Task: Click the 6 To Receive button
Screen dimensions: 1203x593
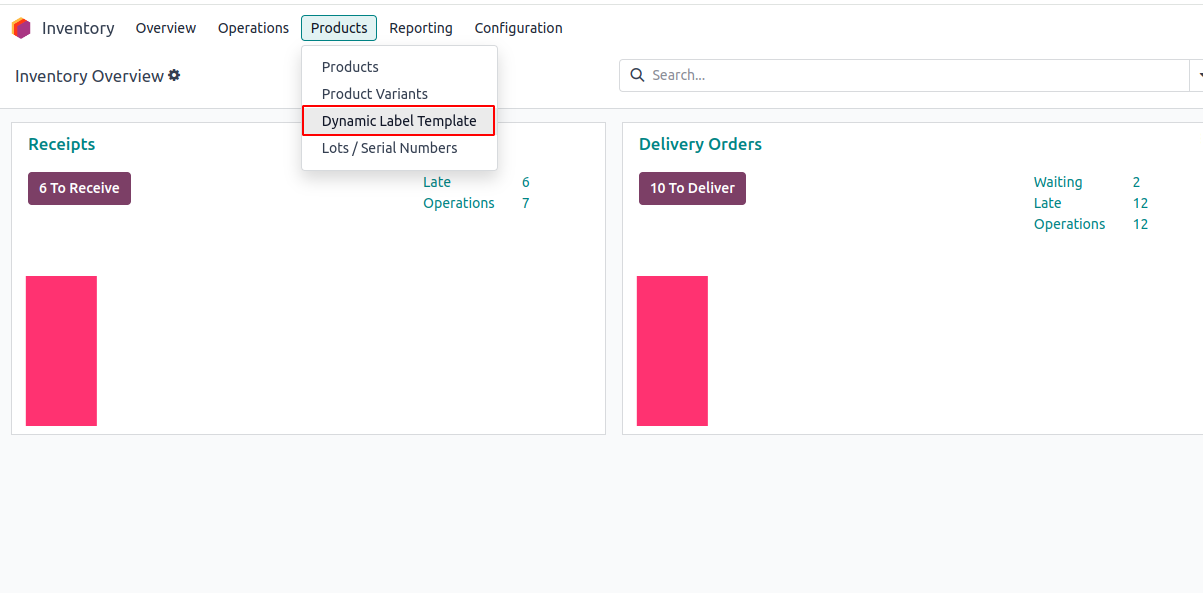Action: coord(79,188)
